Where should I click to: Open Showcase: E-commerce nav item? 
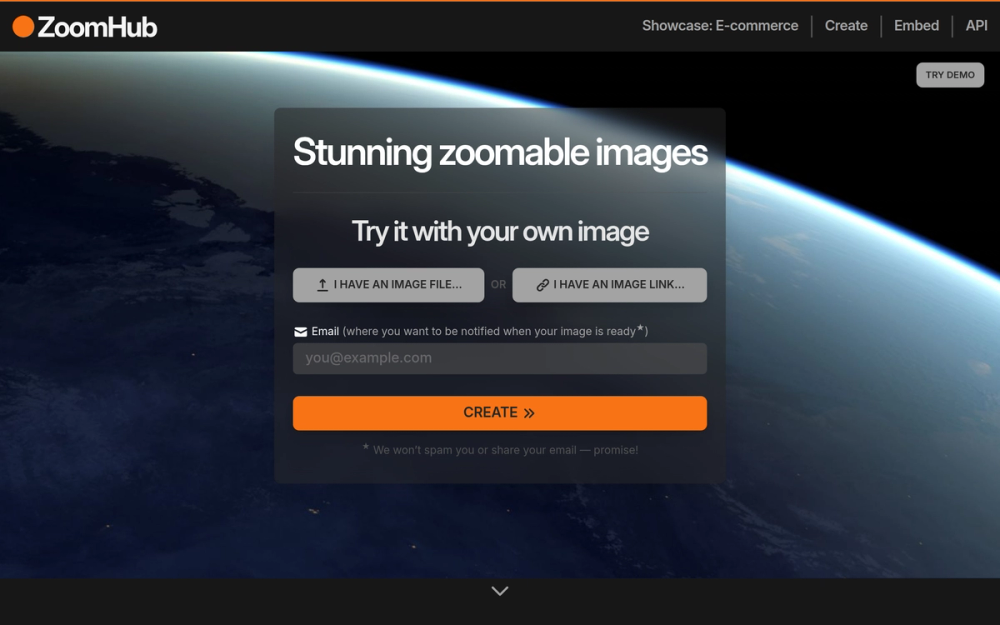(x=720, y=26)
